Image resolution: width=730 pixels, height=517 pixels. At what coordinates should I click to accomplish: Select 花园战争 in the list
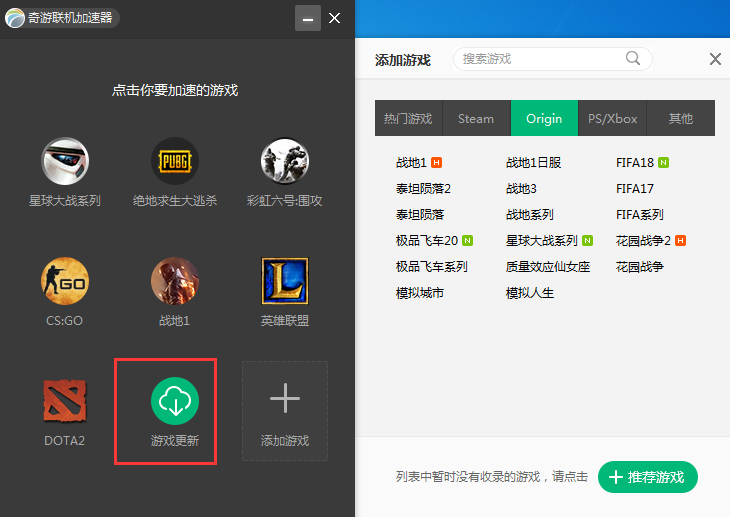[x=640, y=267]
